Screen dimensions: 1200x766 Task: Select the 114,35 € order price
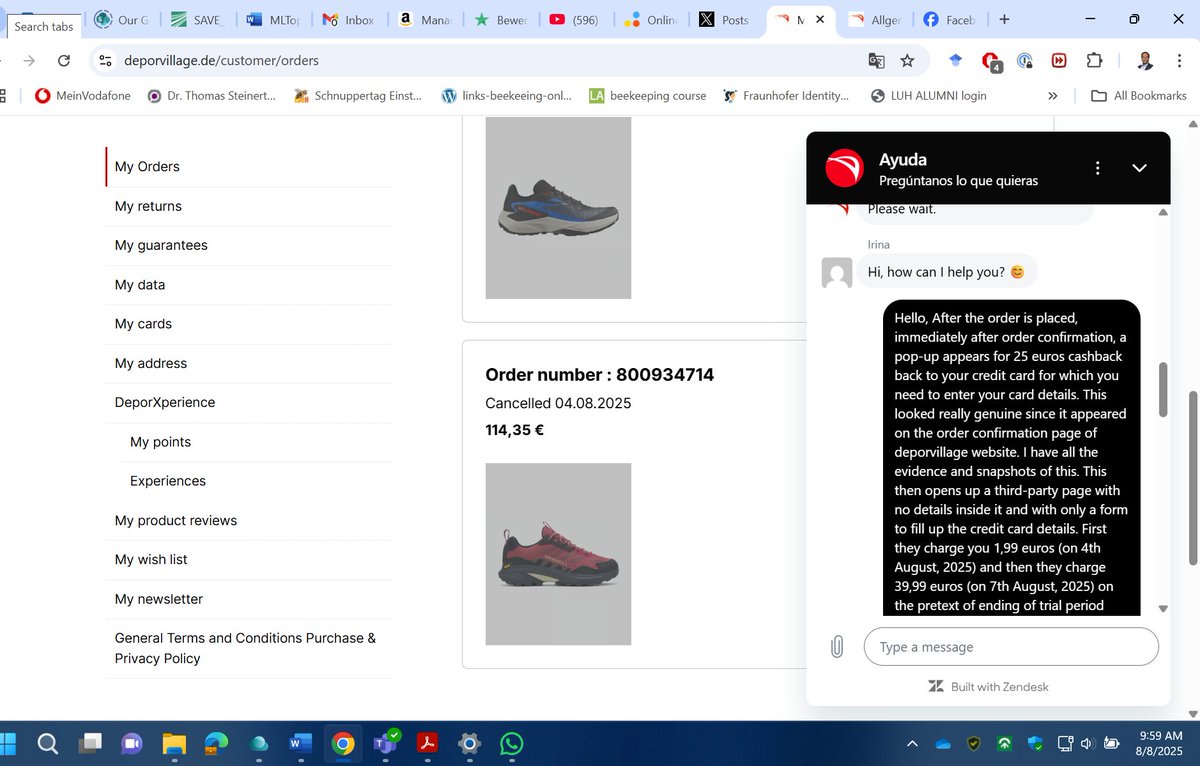point(514,431)
